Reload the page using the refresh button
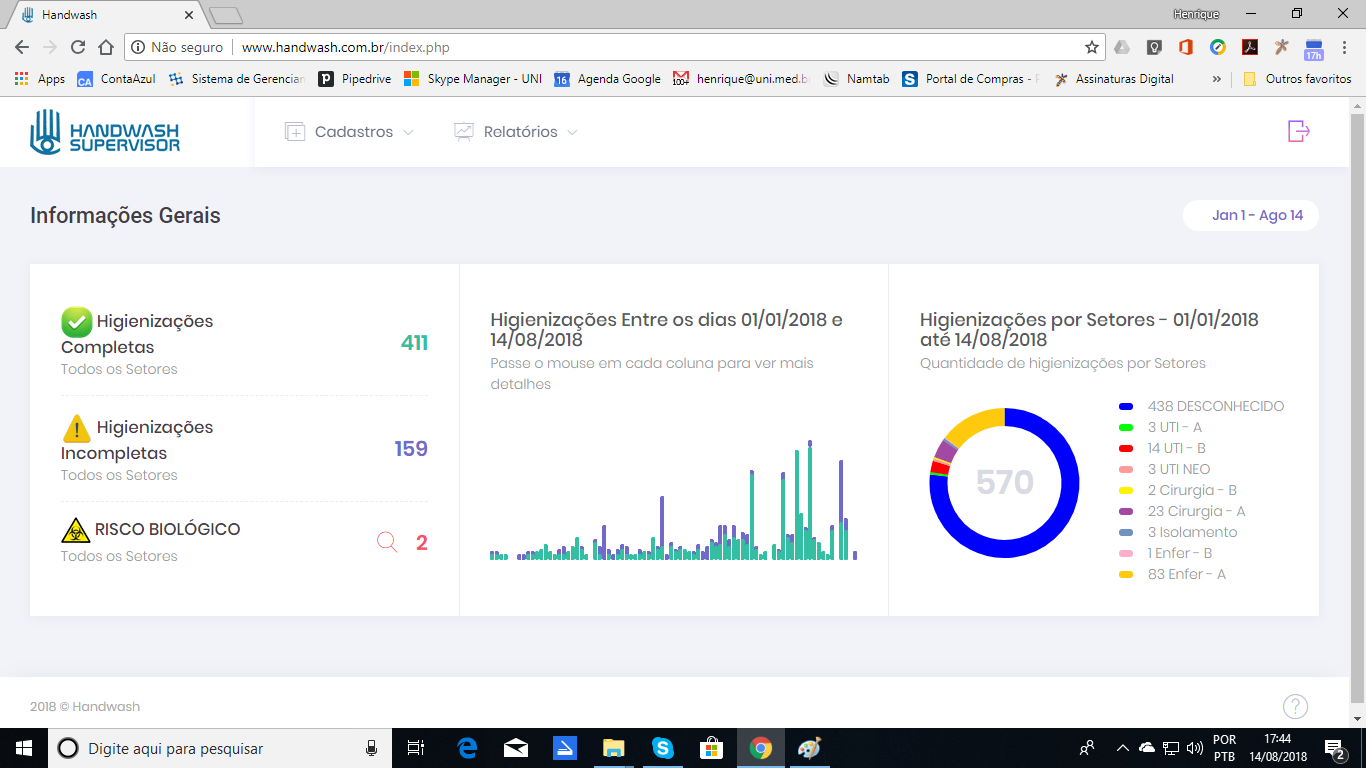This screenshot has height=768, width=1366. click(x=78, y=47)
